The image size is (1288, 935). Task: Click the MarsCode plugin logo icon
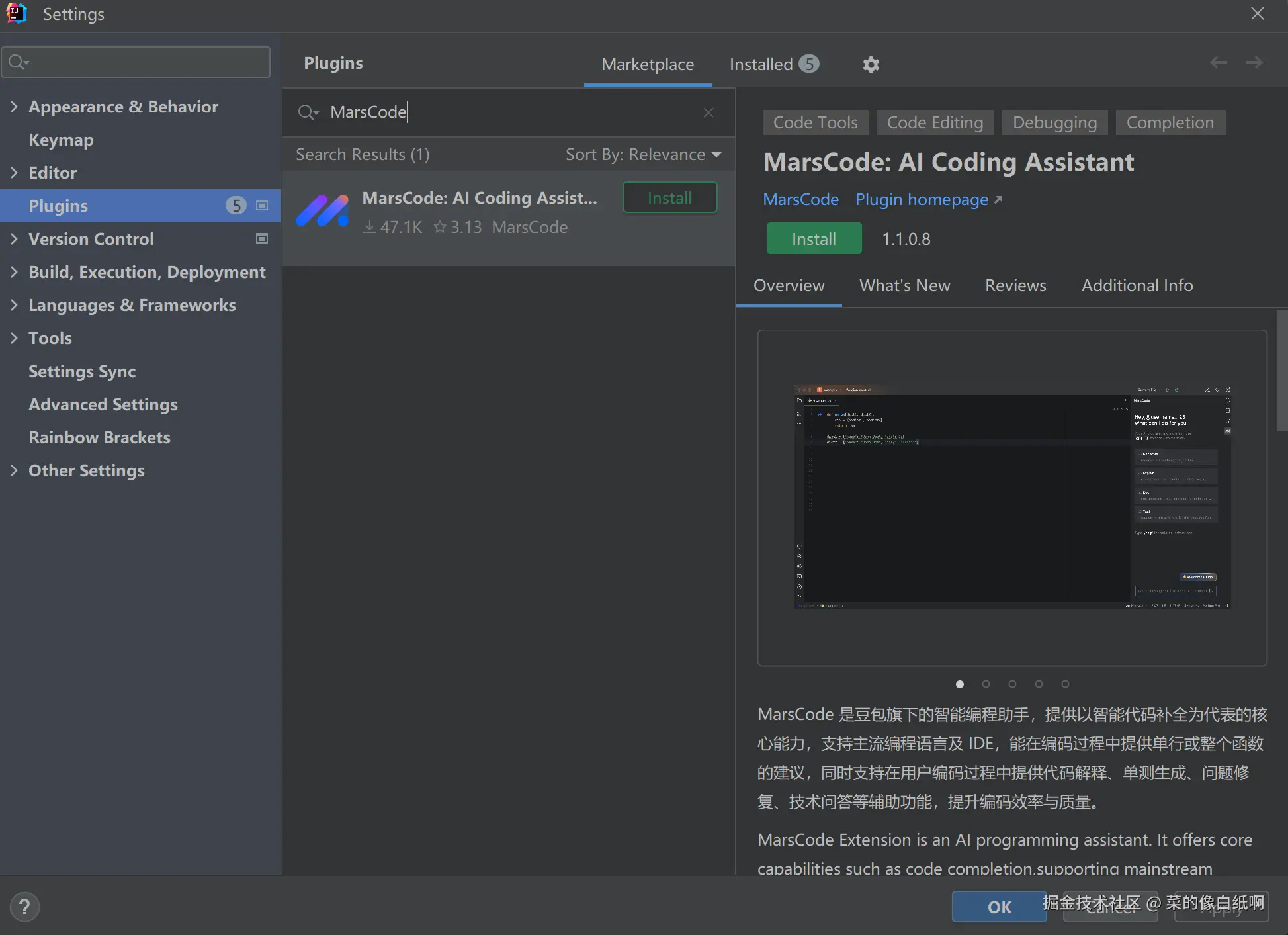[323, 211]
